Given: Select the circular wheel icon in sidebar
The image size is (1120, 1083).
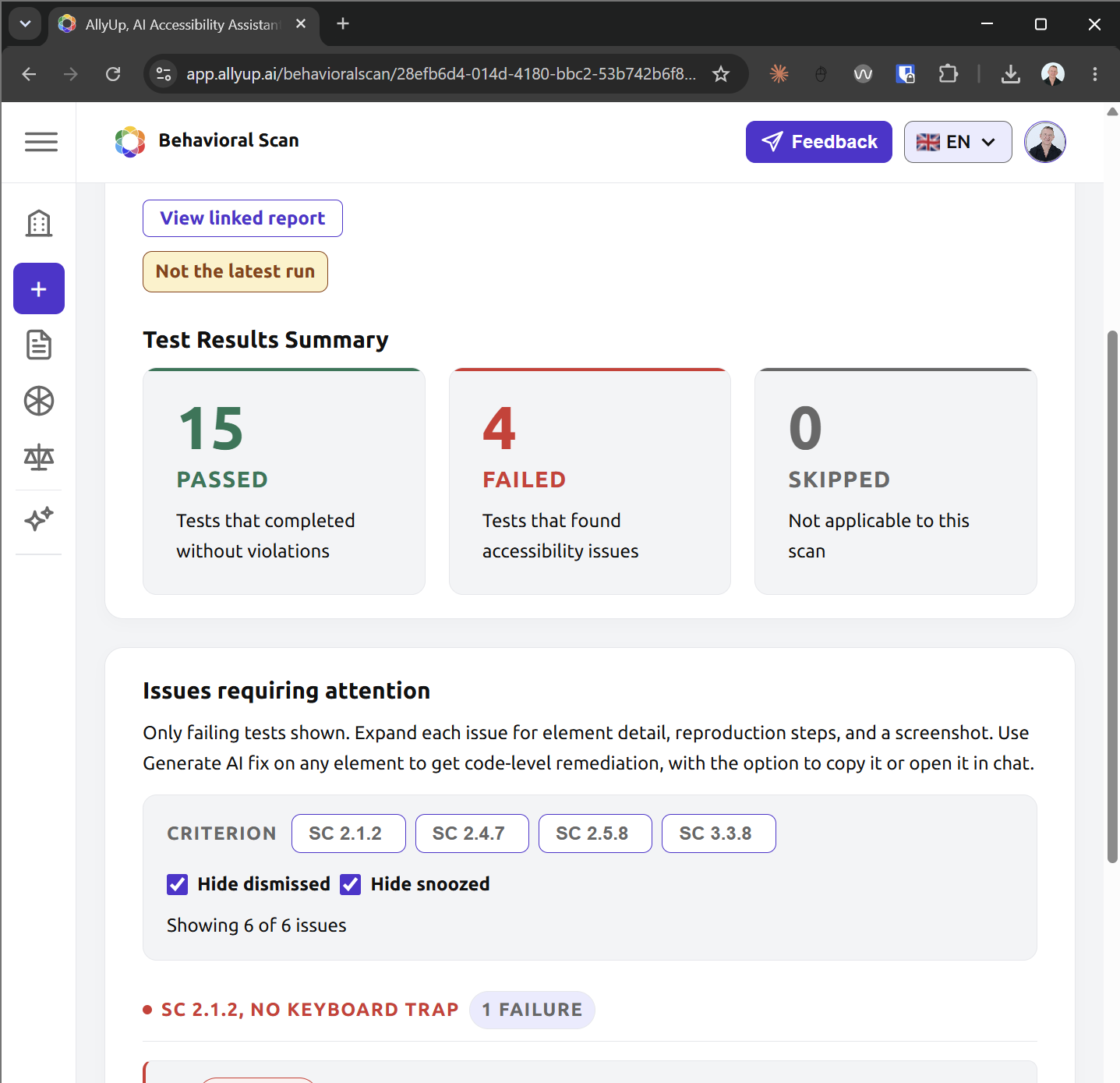Looking at the screenshot, I should (x=39, y=402).
